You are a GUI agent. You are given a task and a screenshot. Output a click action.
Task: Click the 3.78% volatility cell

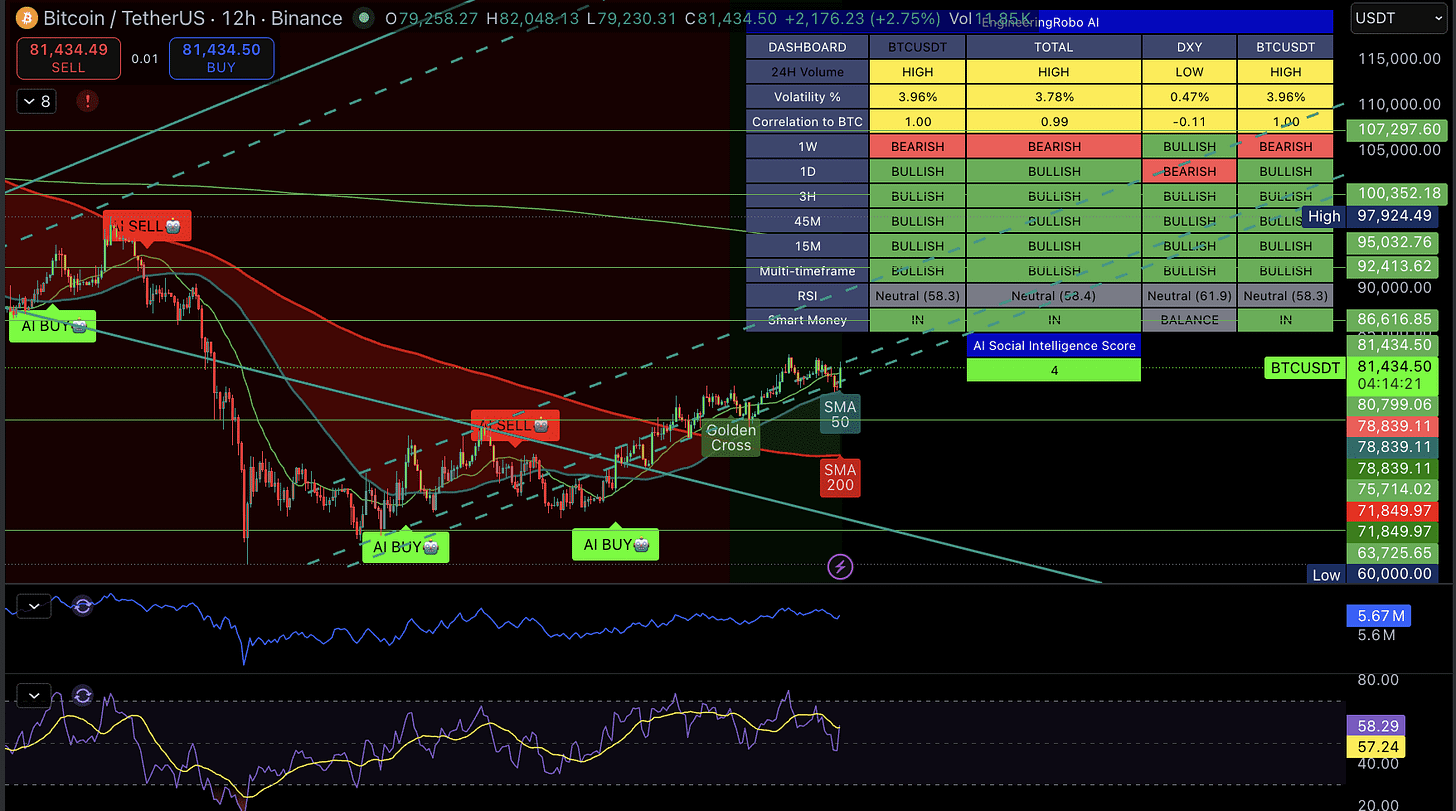1053,97
